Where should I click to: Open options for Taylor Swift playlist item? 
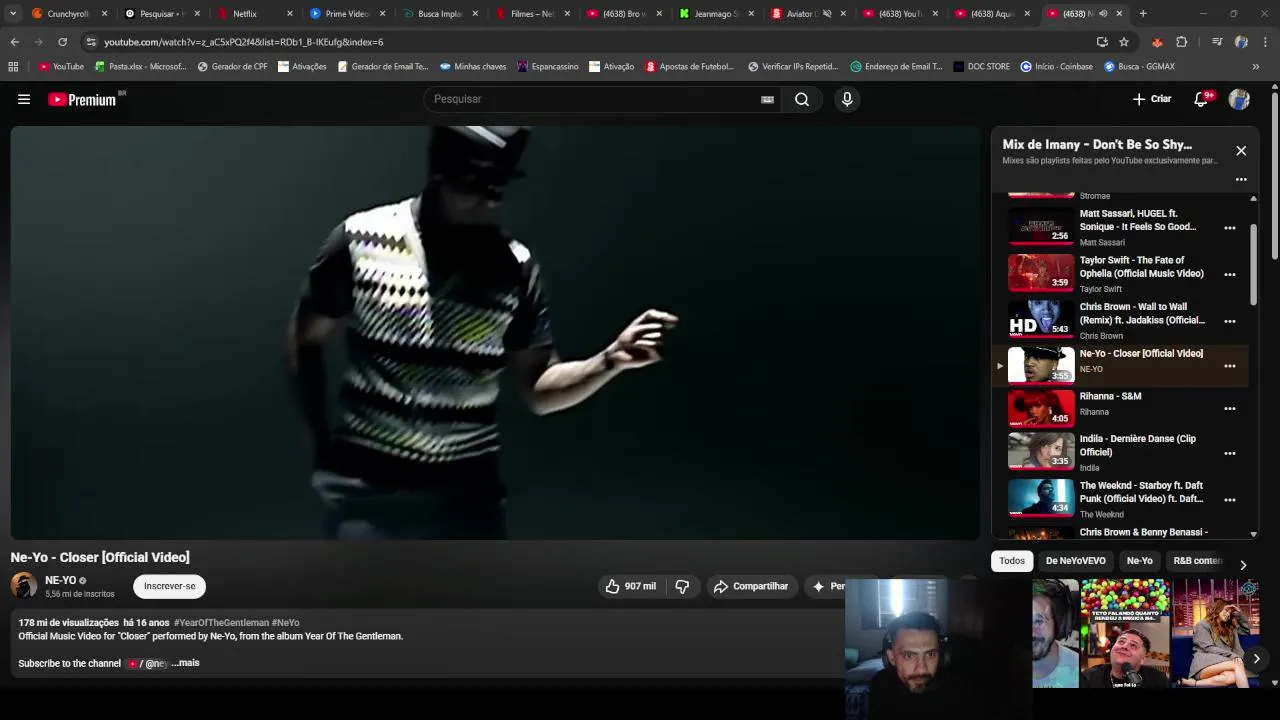(1230, 274)
